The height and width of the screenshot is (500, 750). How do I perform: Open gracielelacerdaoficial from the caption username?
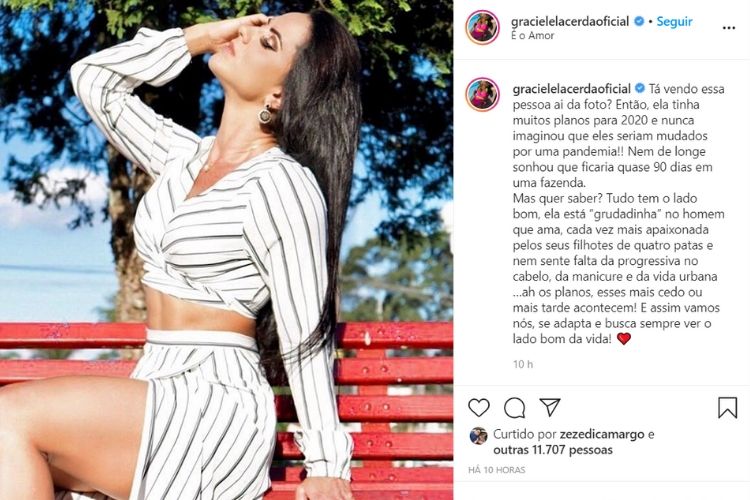(x=572, y=89)
